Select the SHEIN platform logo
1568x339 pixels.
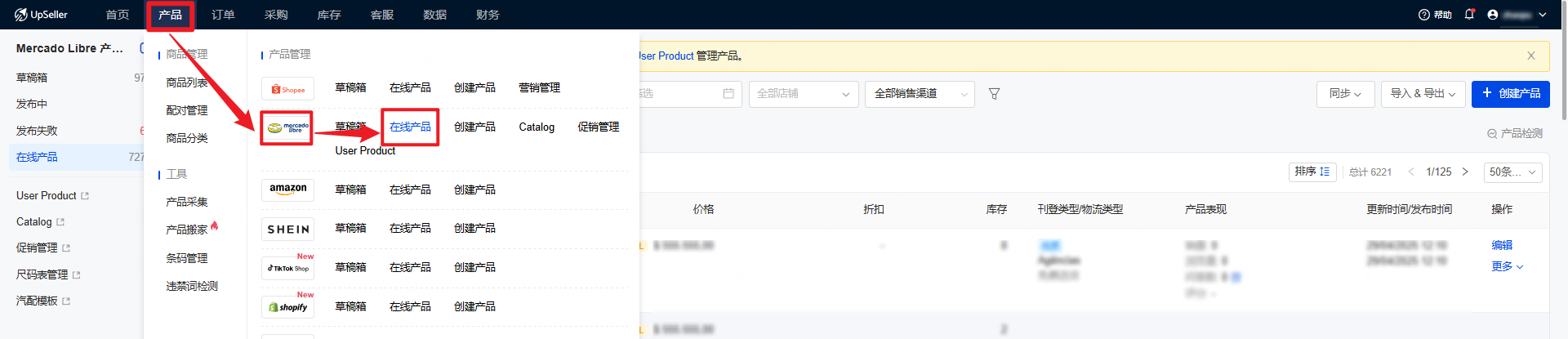click(287, 229)
